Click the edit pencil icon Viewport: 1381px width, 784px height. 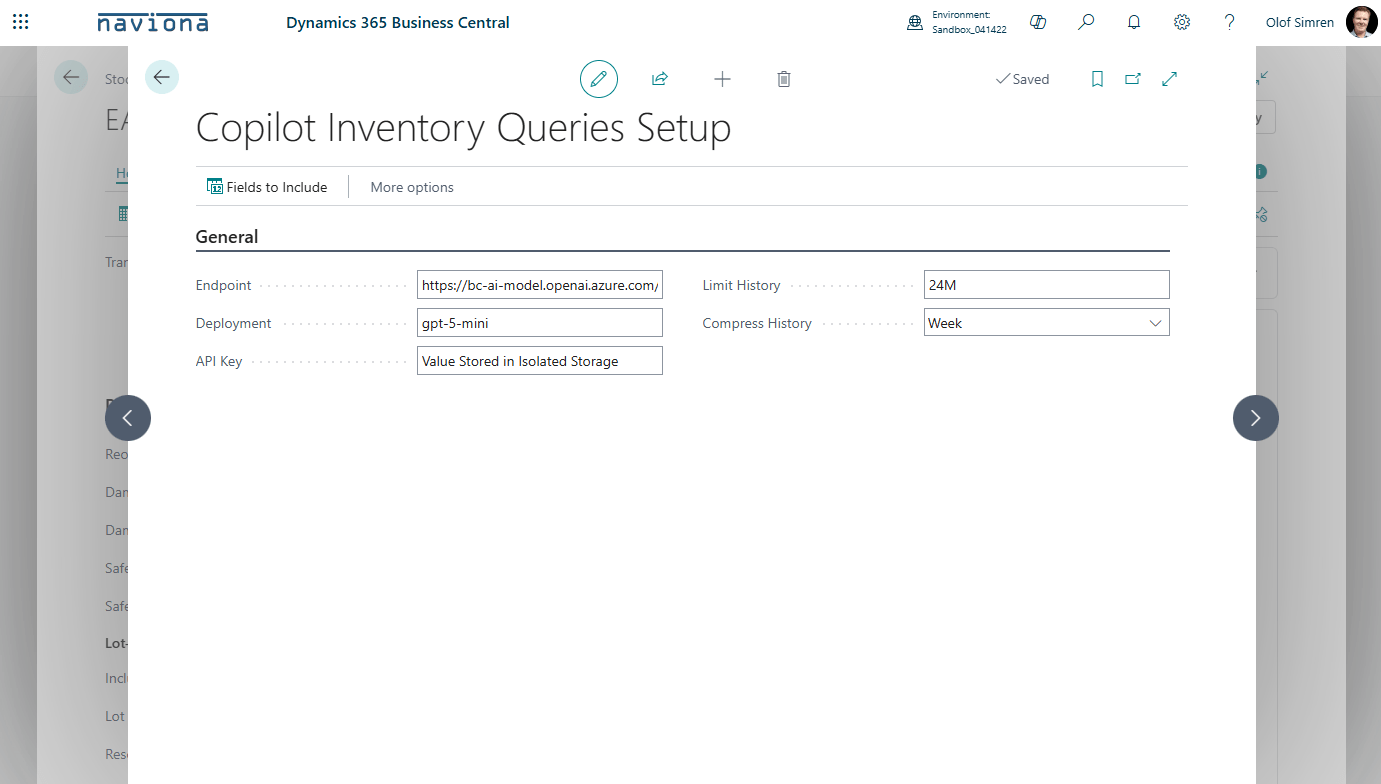599,79
